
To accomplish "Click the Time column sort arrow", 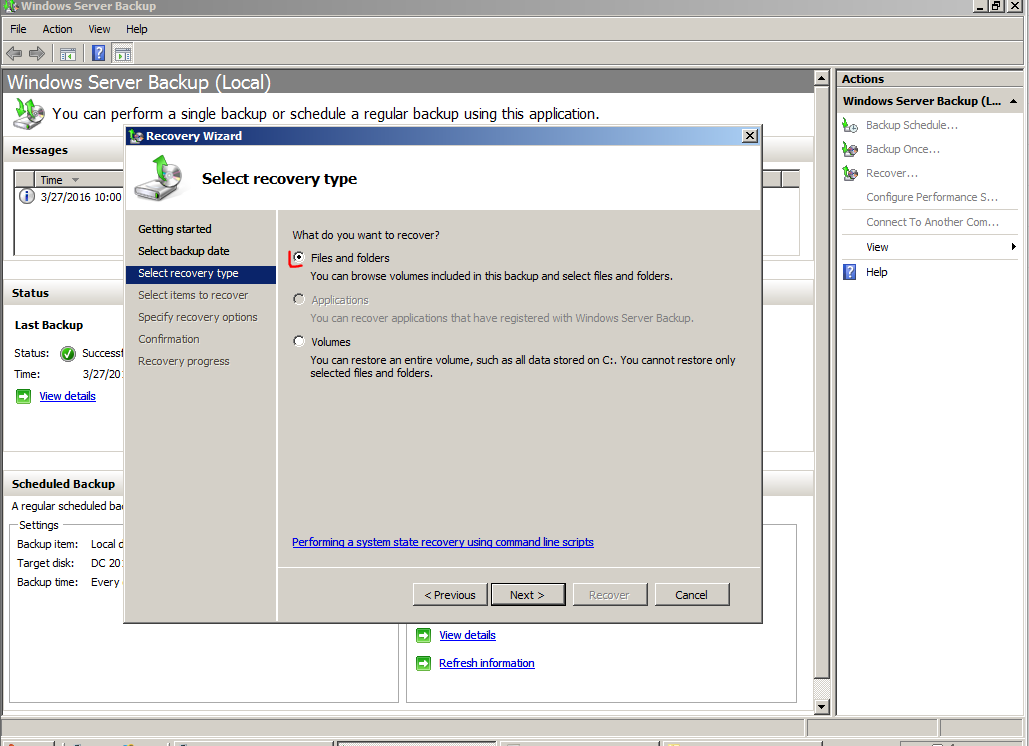I will click(x=75, y=180).
